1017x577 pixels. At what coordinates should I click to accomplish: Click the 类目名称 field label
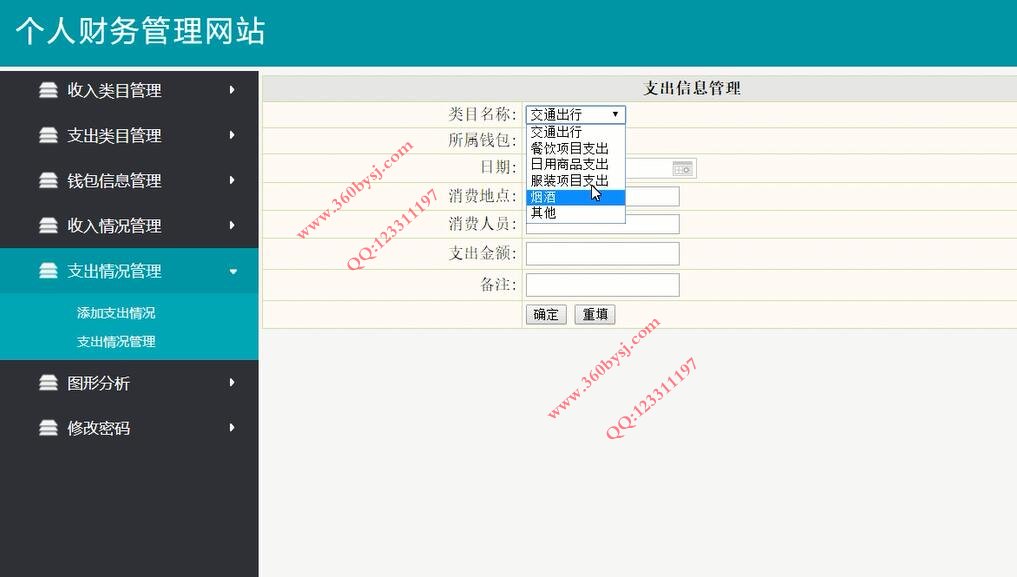coord(482,115)
